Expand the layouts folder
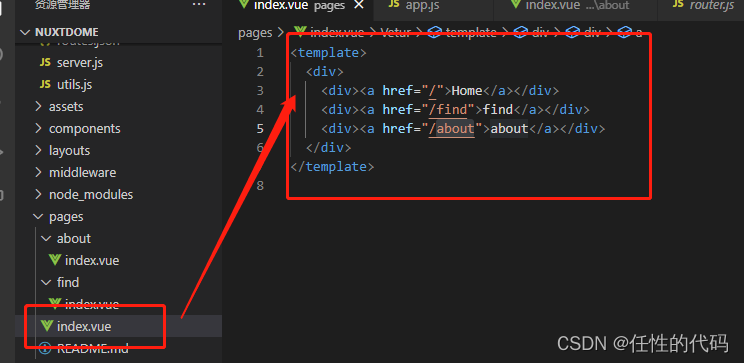 (x=39, y=150)
